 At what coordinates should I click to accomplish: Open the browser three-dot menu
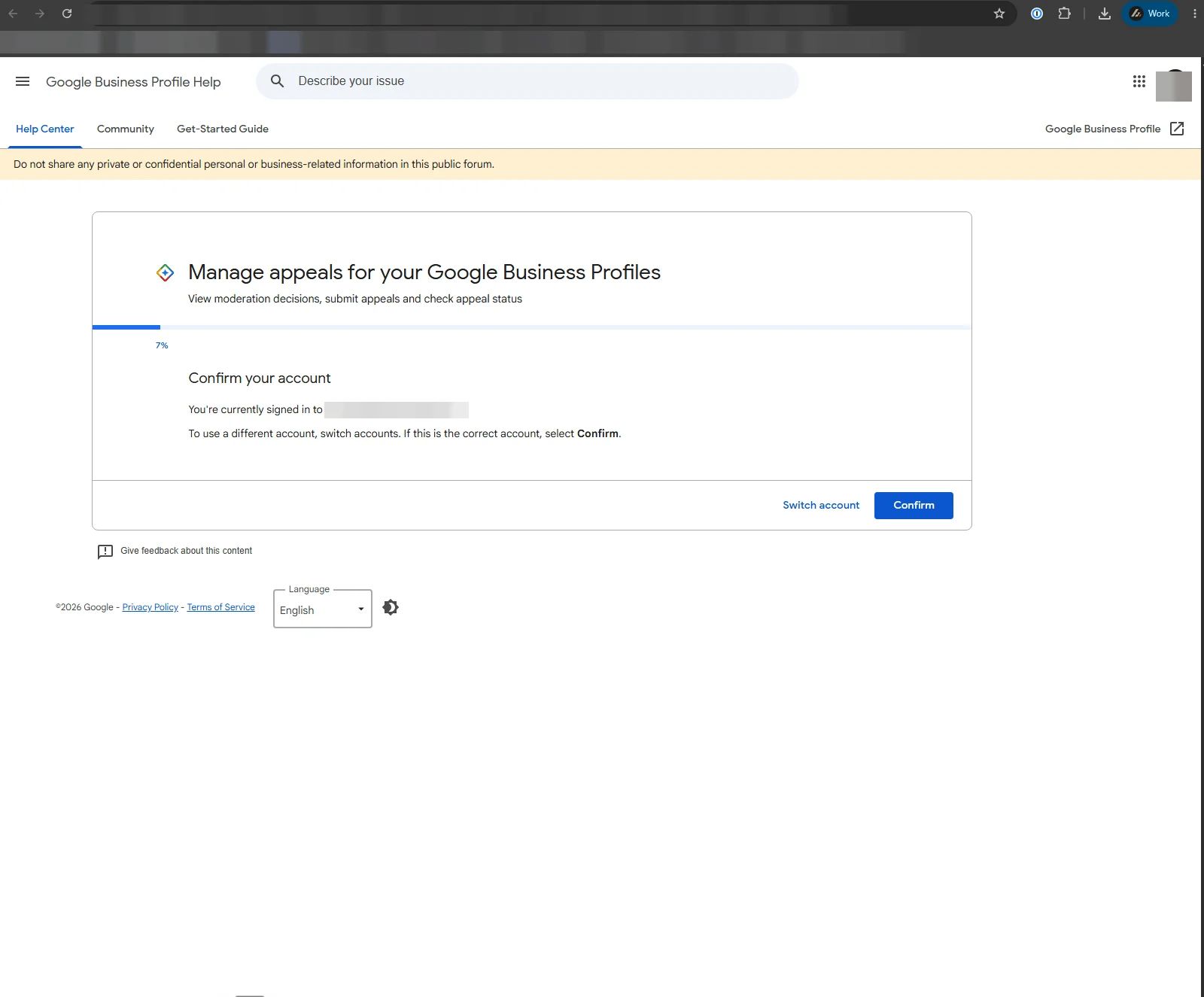tap(1195, 14)
